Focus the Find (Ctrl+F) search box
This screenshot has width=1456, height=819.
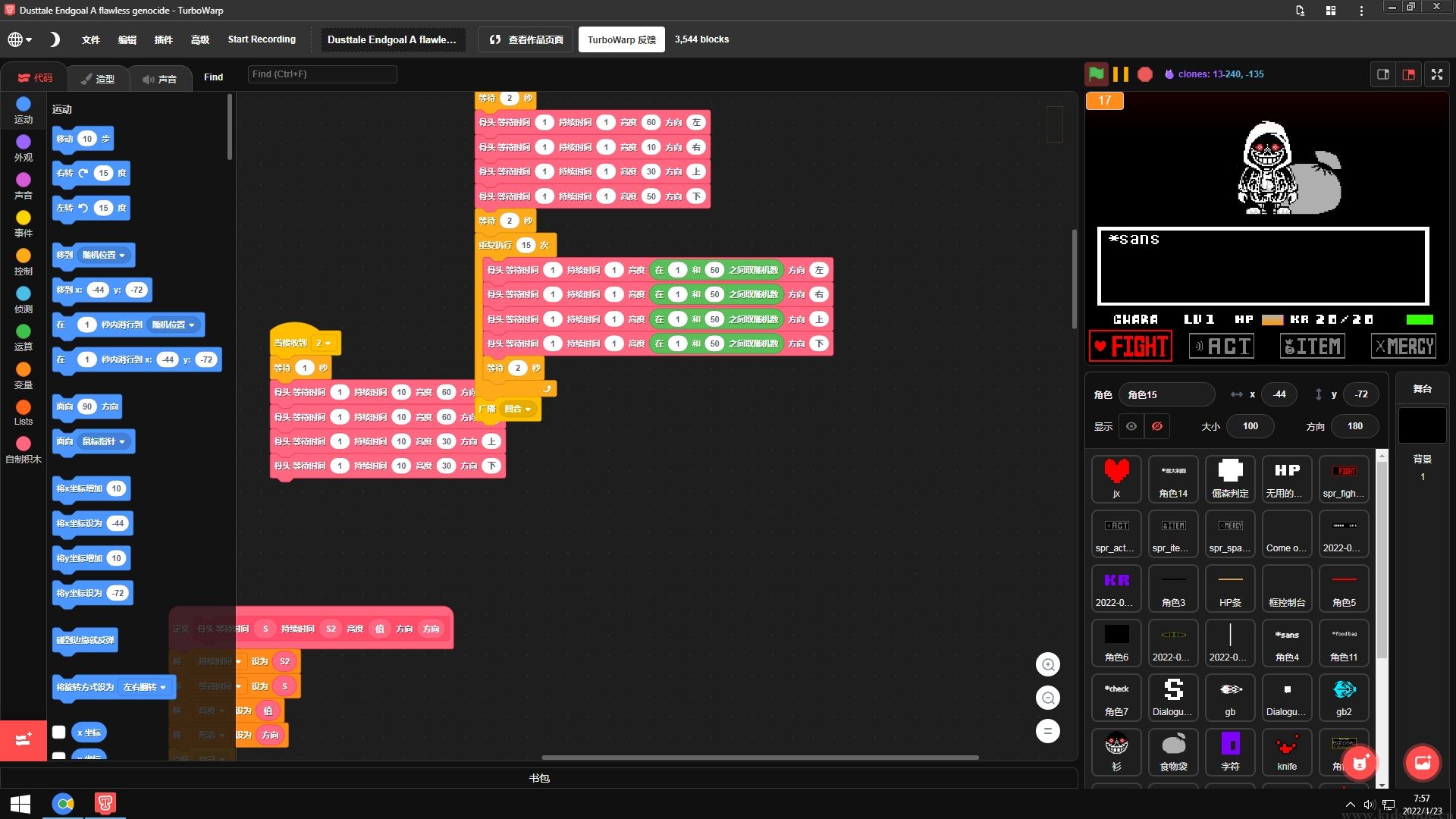pos(322,74)
